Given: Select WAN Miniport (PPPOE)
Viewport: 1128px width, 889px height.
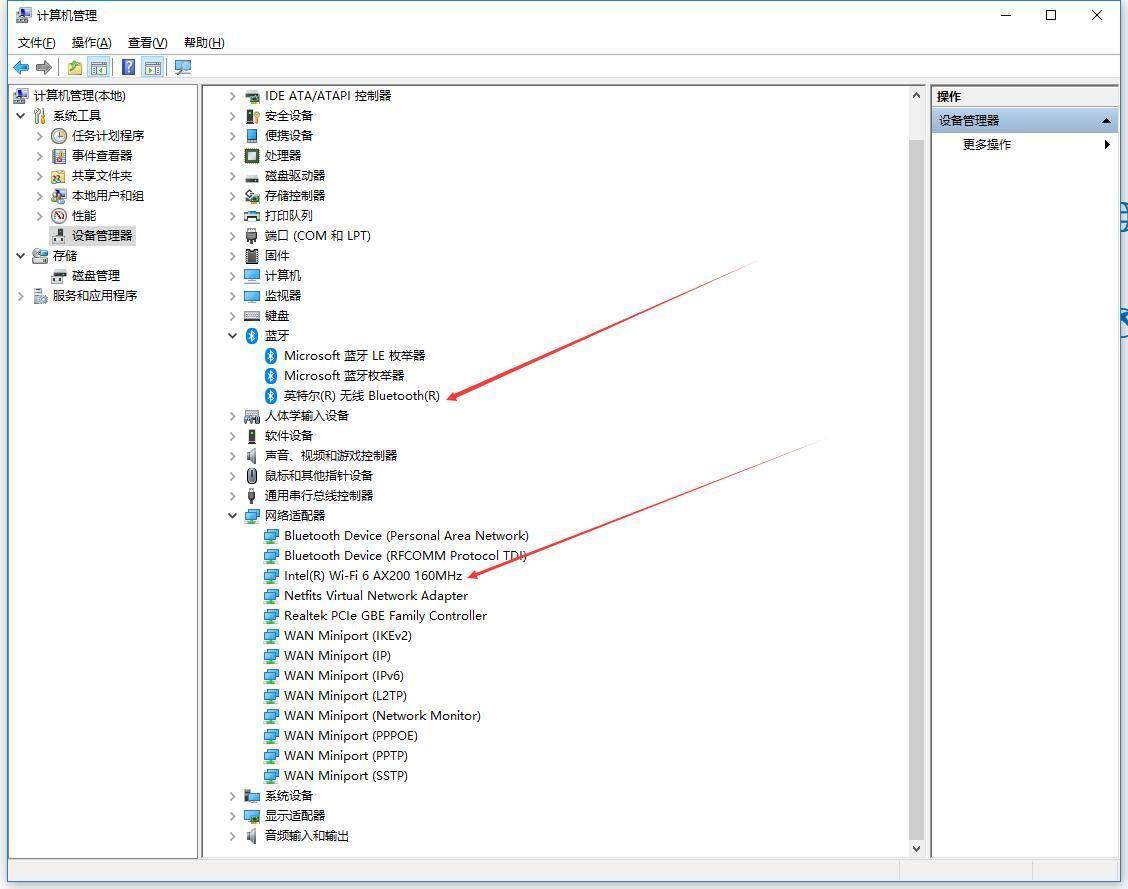Looking at the screenshot, I should 350,736.
